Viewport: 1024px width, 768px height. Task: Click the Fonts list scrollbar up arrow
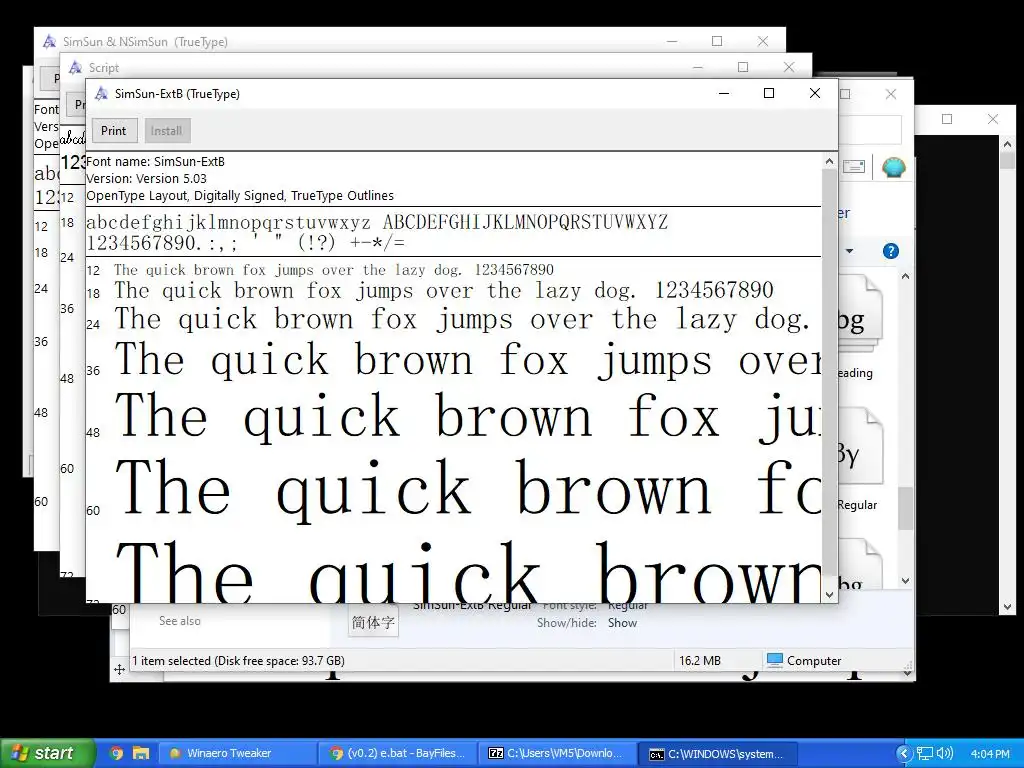click(x=905, y=276)
